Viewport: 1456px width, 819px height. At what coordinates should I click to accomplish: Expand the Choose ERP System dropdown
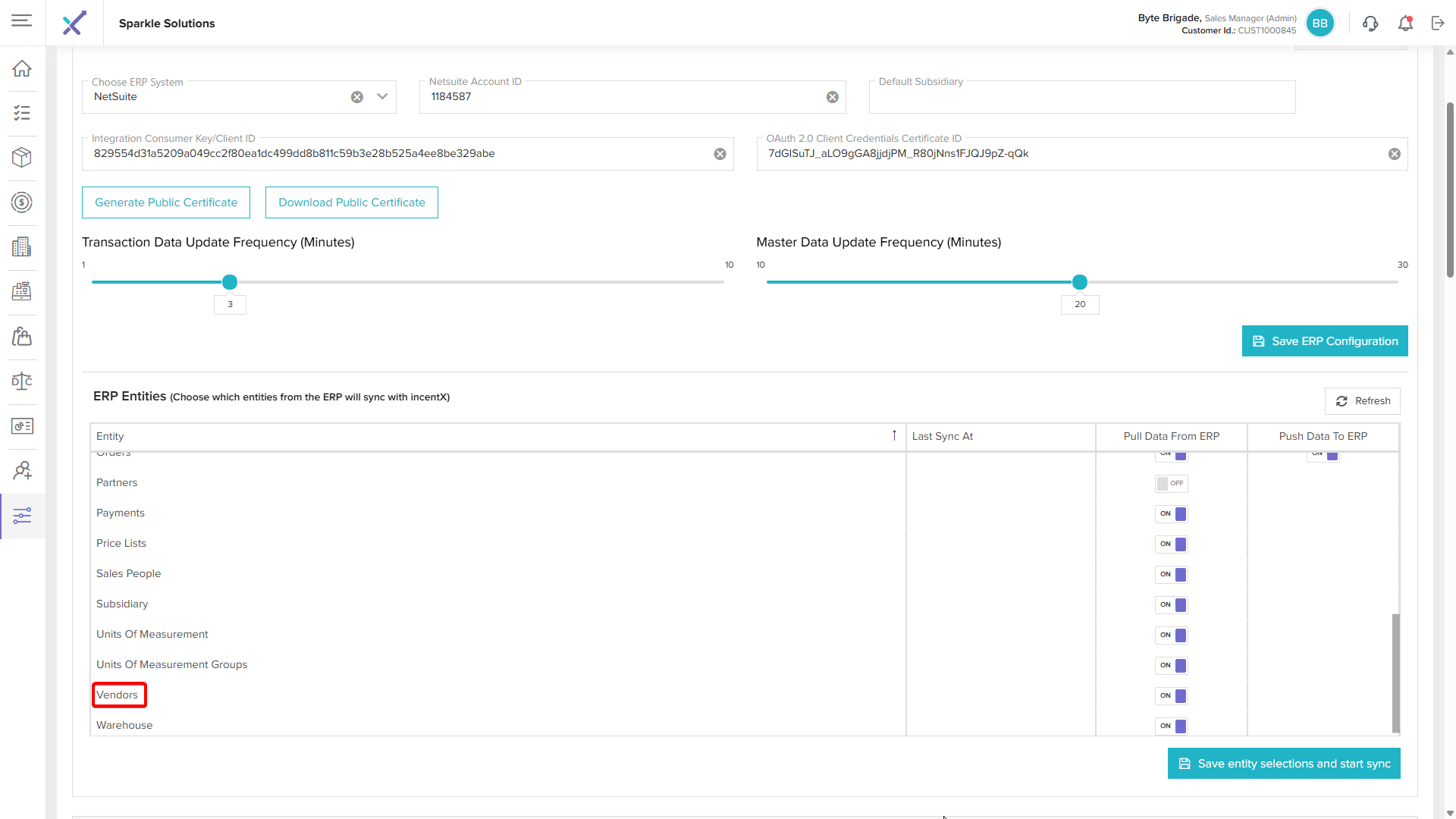tap(382, 97)
